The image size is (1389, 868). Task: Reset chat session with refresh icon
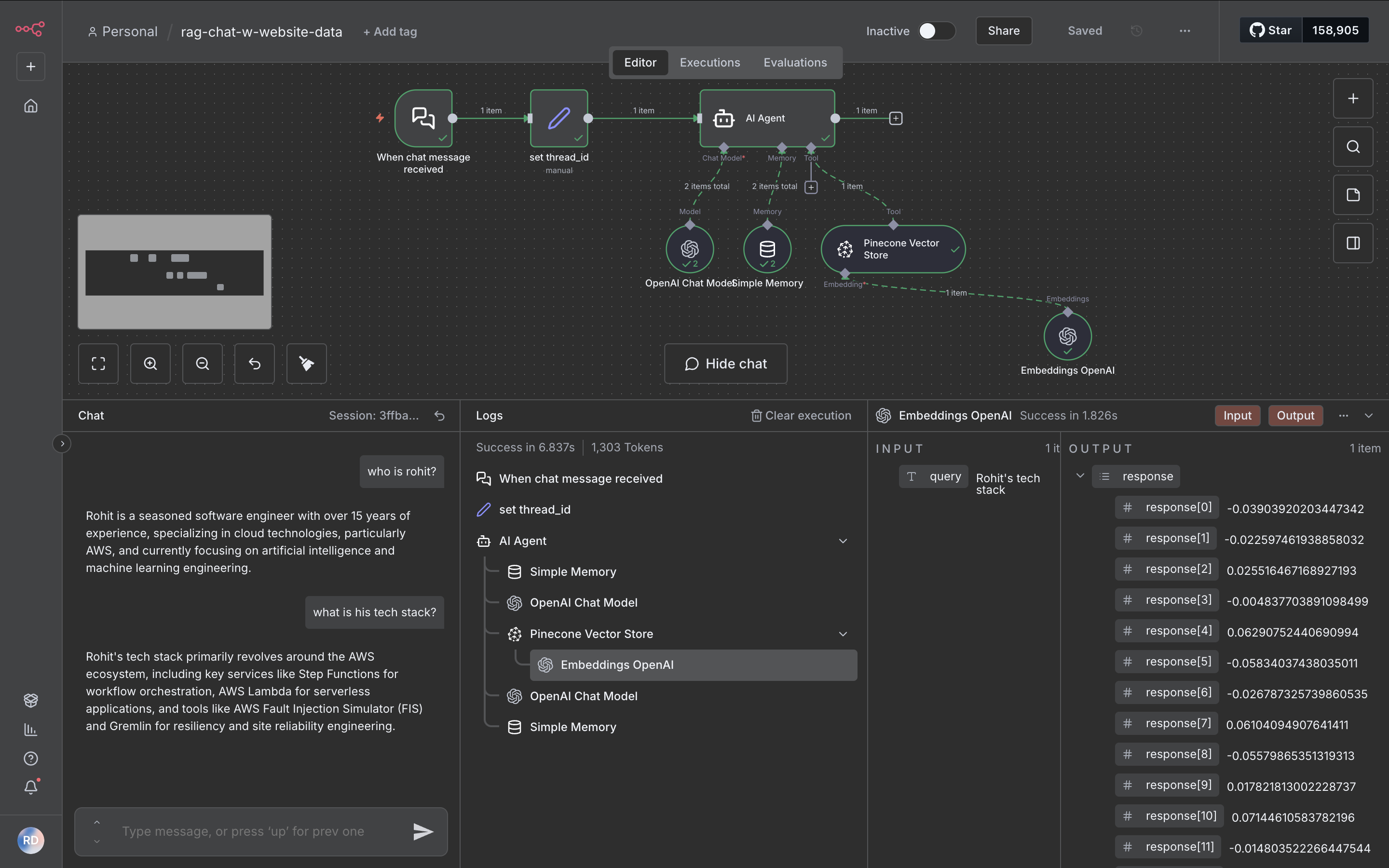440,416
